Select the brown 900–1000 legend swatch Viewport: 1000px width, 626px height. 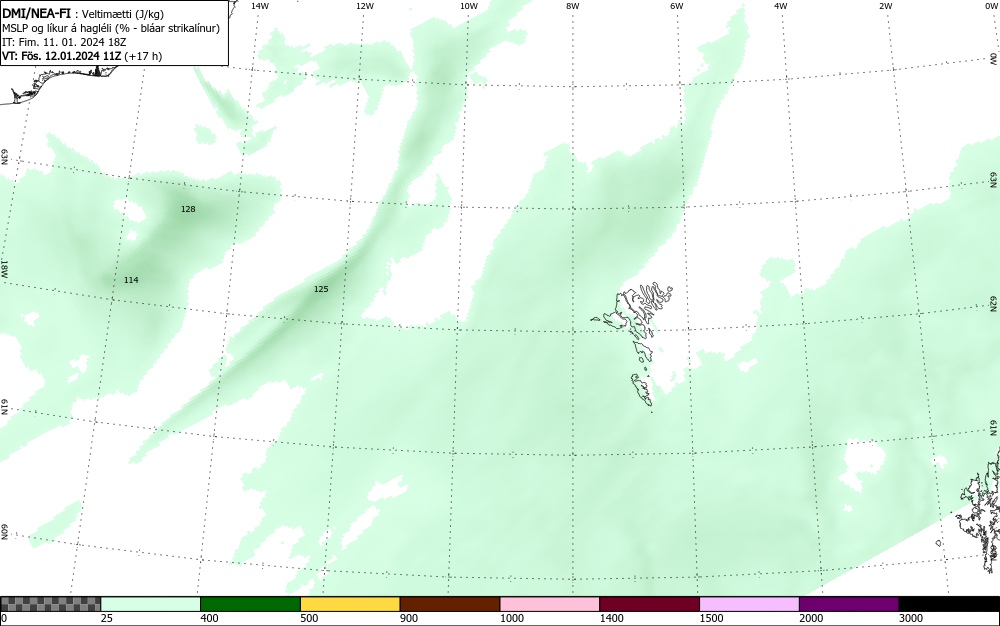point(450,604)
